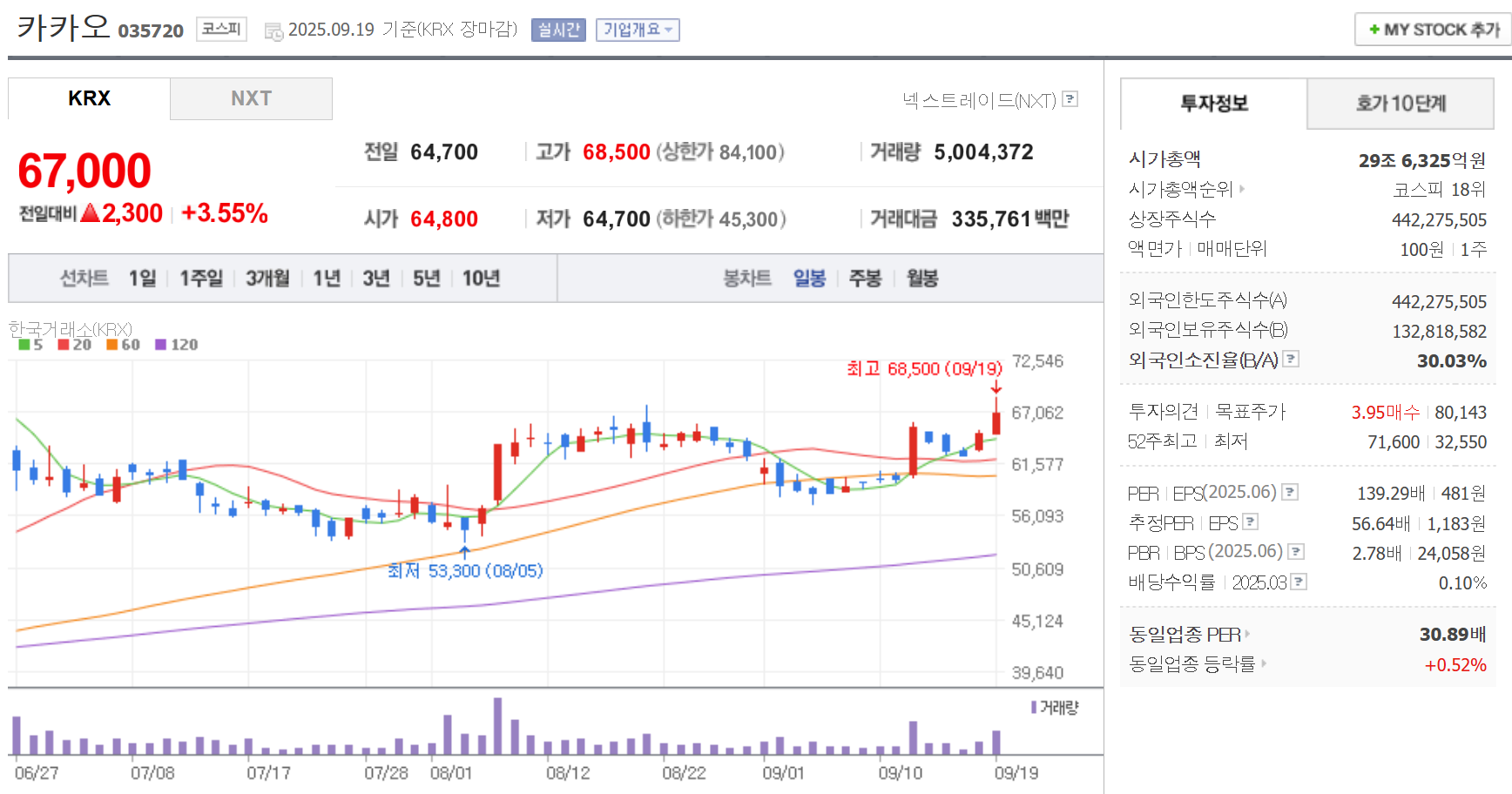The height and width of the screenshot is (794, 1512).
Task: Switch to the KRX tab
Action: 89,98
